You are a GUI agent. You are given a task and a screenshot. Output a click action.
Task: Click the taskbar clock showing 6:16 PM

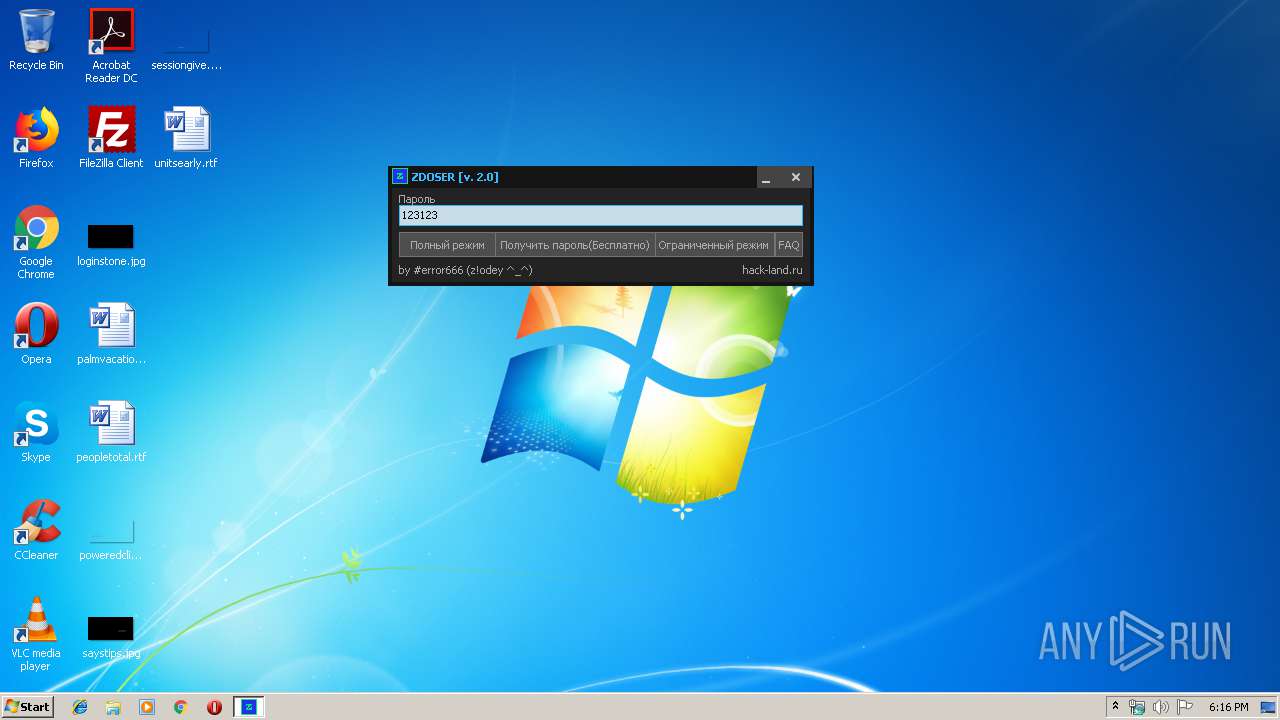click(1228, 707)
